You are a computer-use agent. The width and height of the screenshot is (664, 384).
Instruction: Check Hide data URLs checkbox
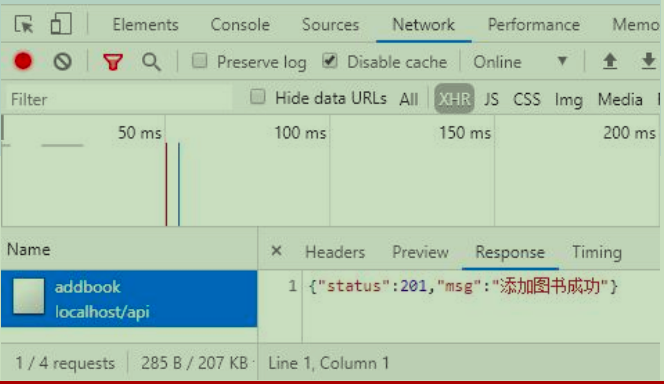257,97
